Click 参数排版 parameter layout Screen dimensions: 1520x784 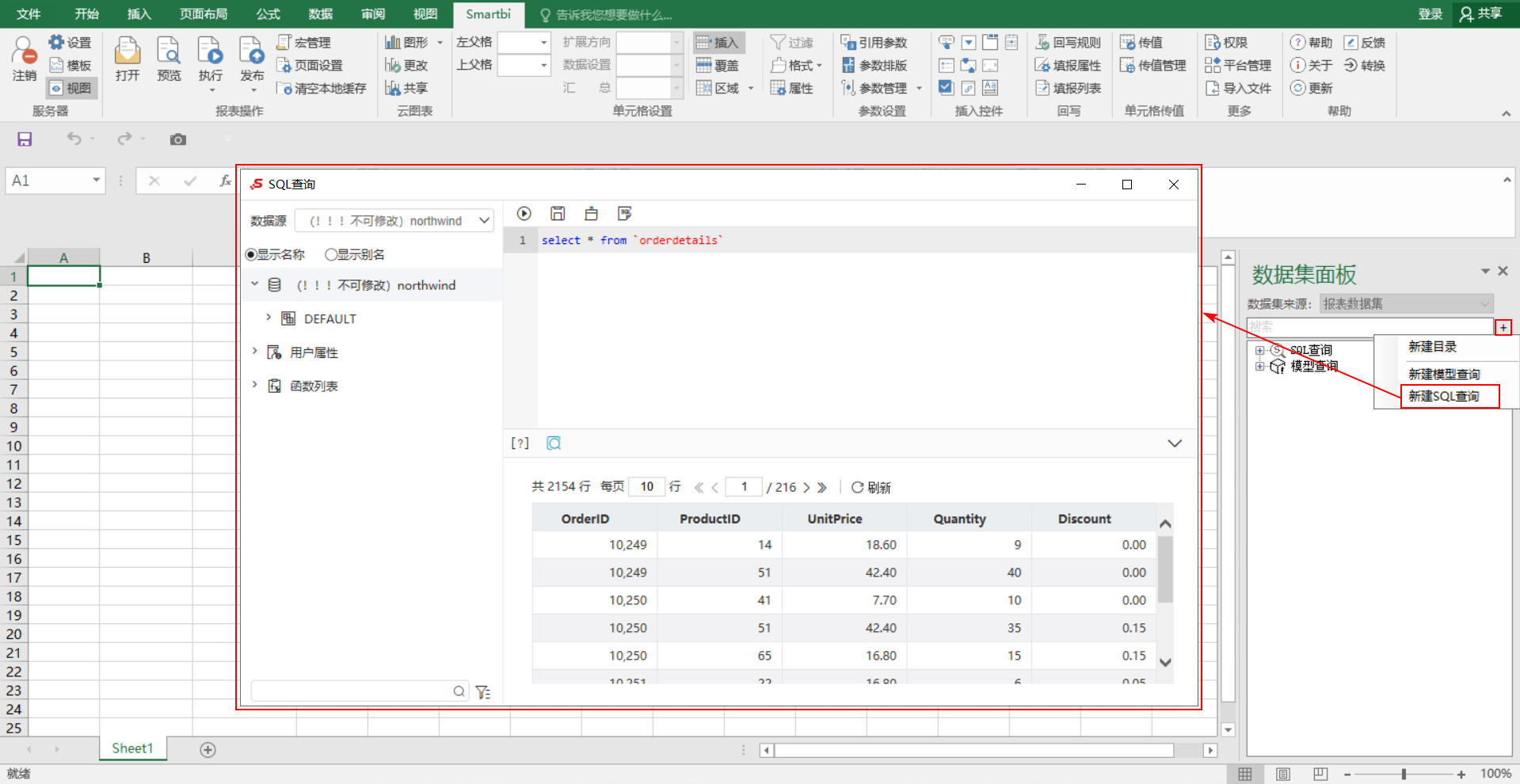[x=874, y=65]
